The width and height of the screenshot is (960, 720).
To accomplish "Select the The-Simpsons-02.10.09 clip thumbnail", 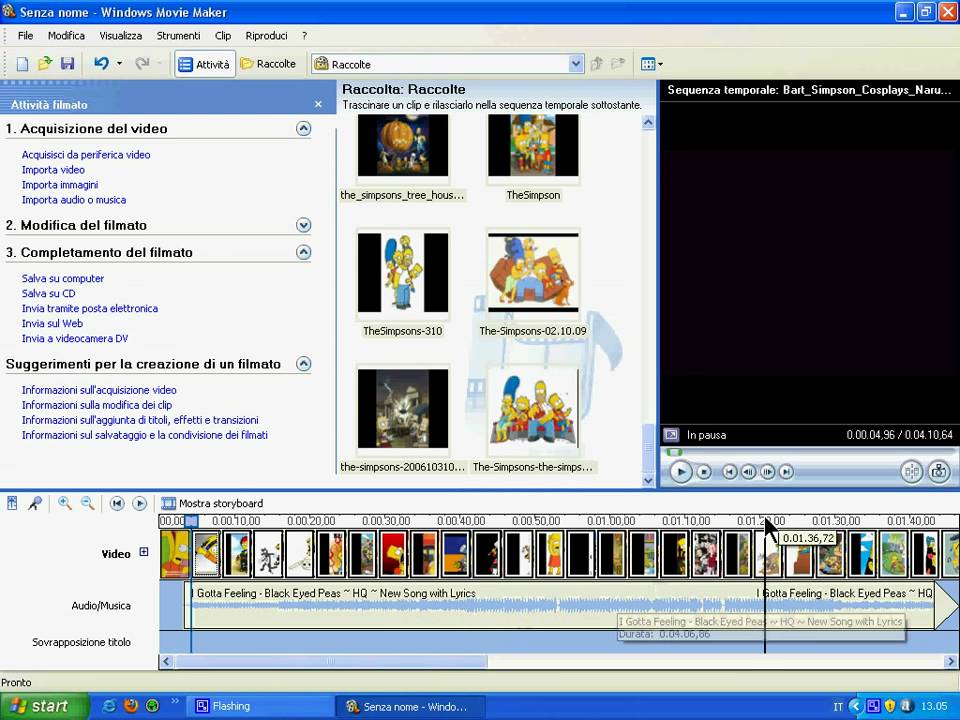I will (533, 273).
